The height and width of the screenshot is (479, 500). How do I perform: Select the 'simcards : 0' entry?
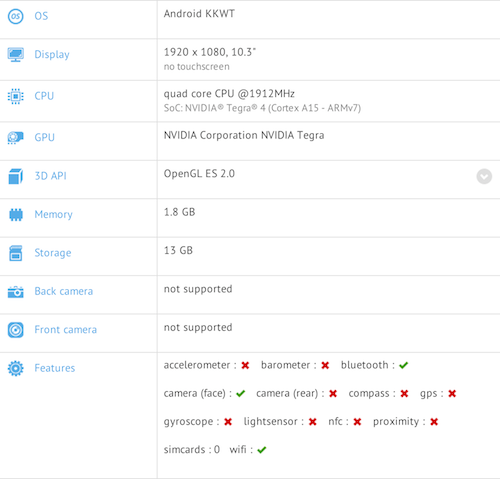pos(192,450)
